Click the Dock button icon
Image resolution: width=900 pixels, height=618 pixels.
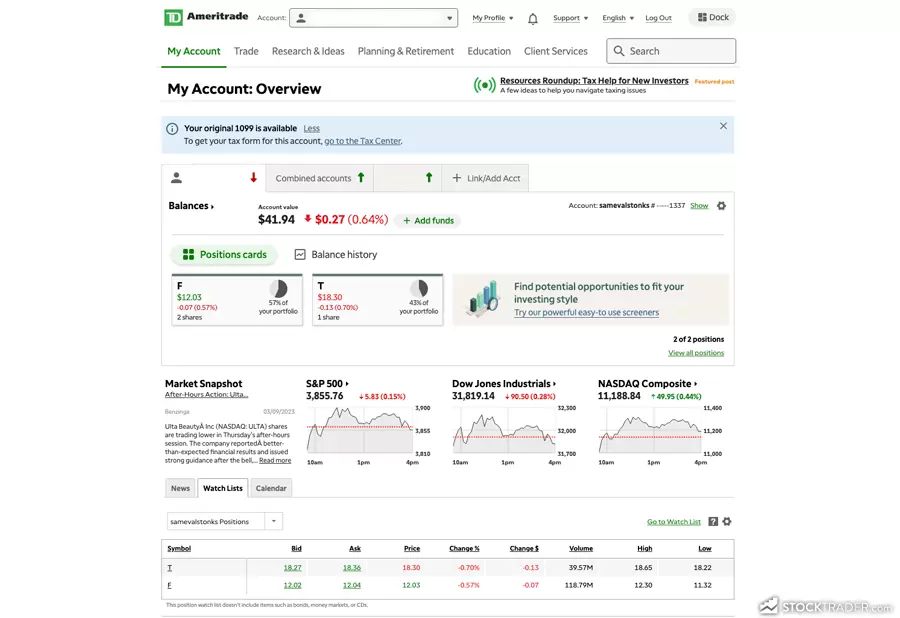703,17
